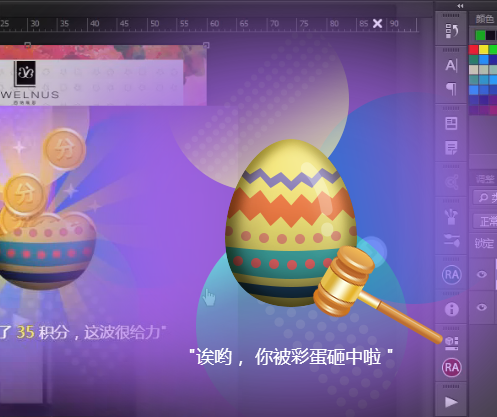Open the layer filter type dropdown with magnifier

tap(485, 197)
